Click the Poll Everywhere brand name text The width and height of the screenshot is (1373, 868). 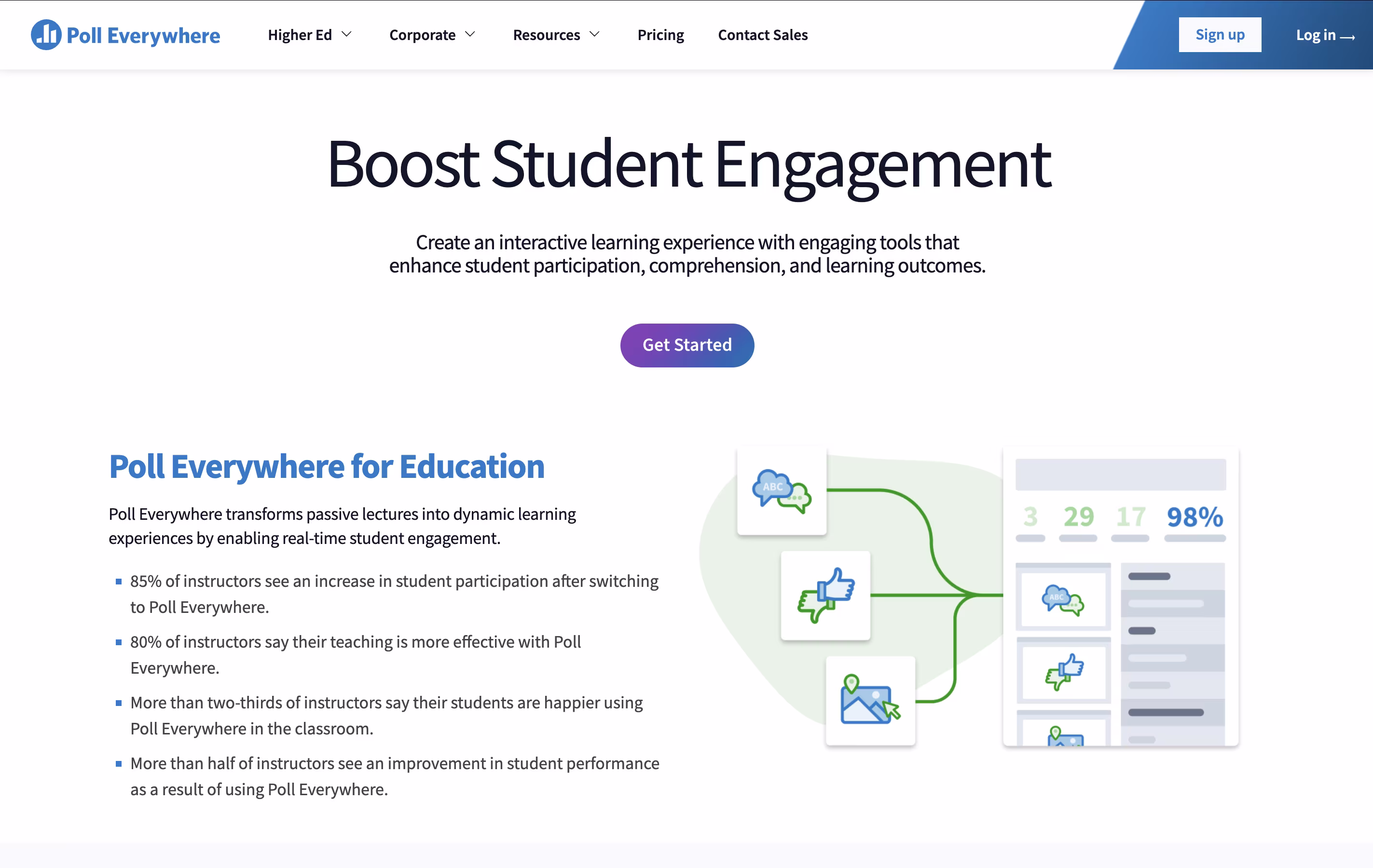(143, 35)
